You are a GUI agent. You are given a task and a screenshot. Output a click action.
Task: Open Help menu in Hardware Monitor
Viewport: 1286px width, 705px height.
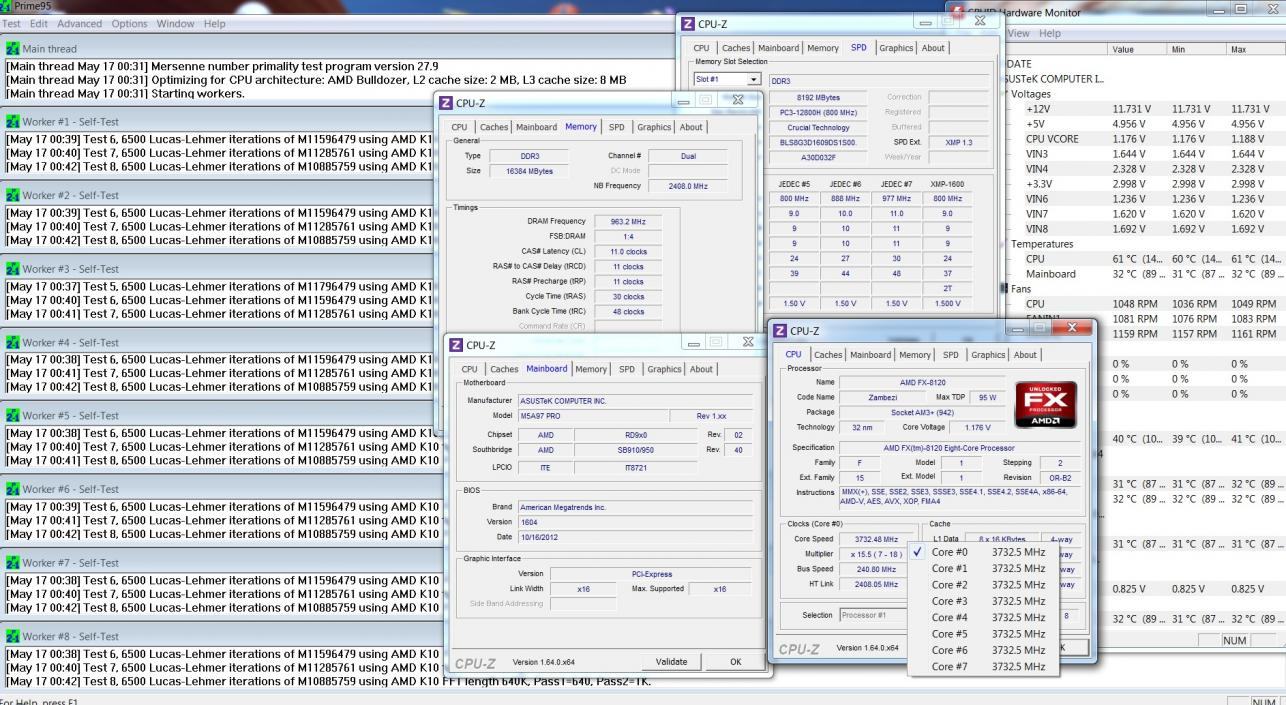coord(1050,33)
